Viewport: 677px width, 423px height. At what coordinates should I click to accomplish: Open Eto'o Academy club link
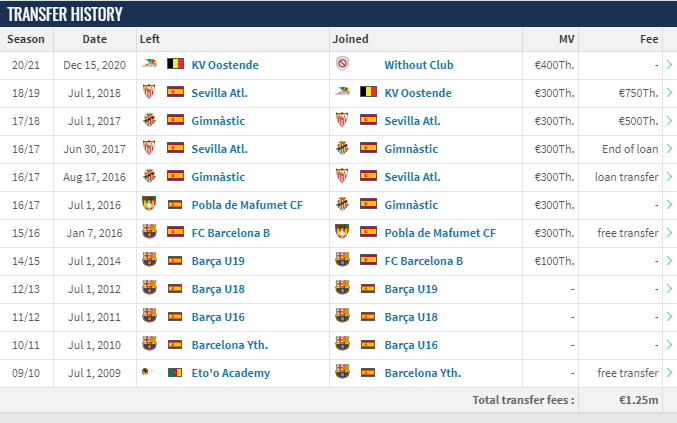tap(231, 373)
